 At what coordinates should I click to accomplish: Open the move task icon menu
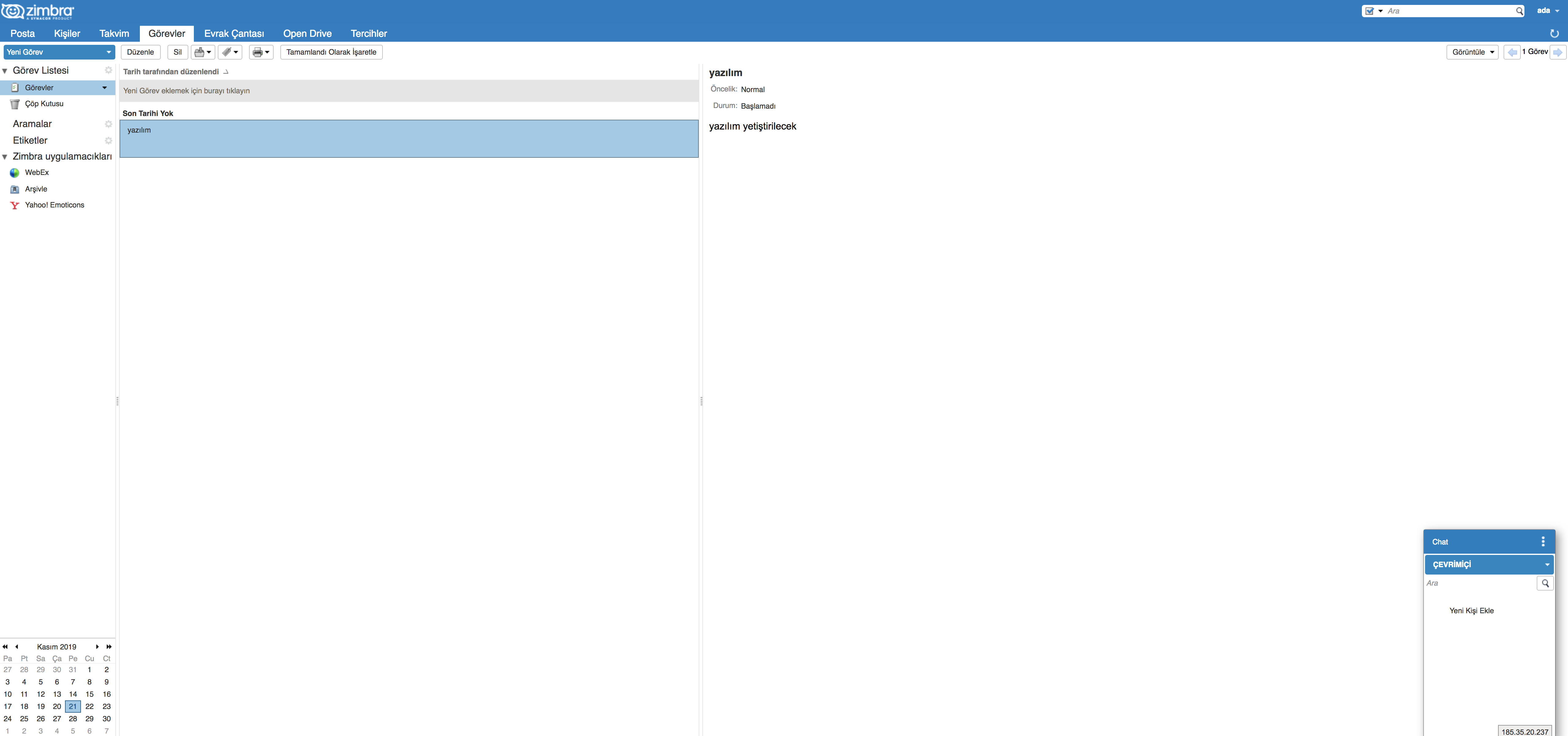point(203,52)
